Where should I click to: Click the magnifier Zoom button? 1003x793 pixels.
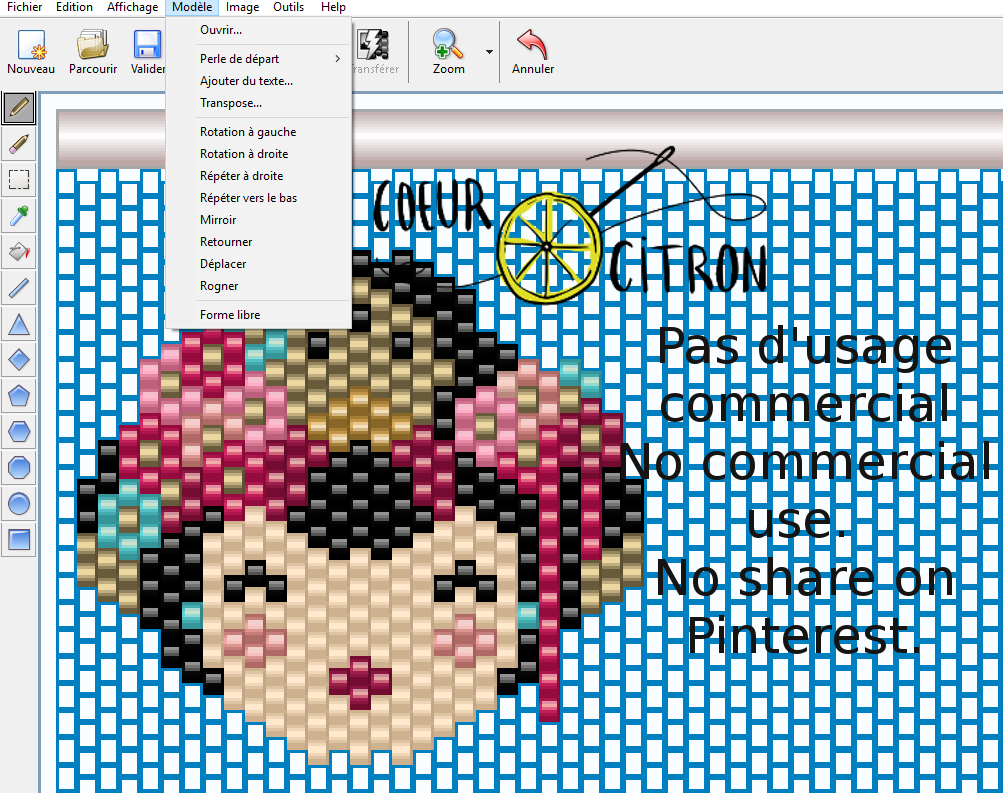pyautogui.click(x=448, y=52)
